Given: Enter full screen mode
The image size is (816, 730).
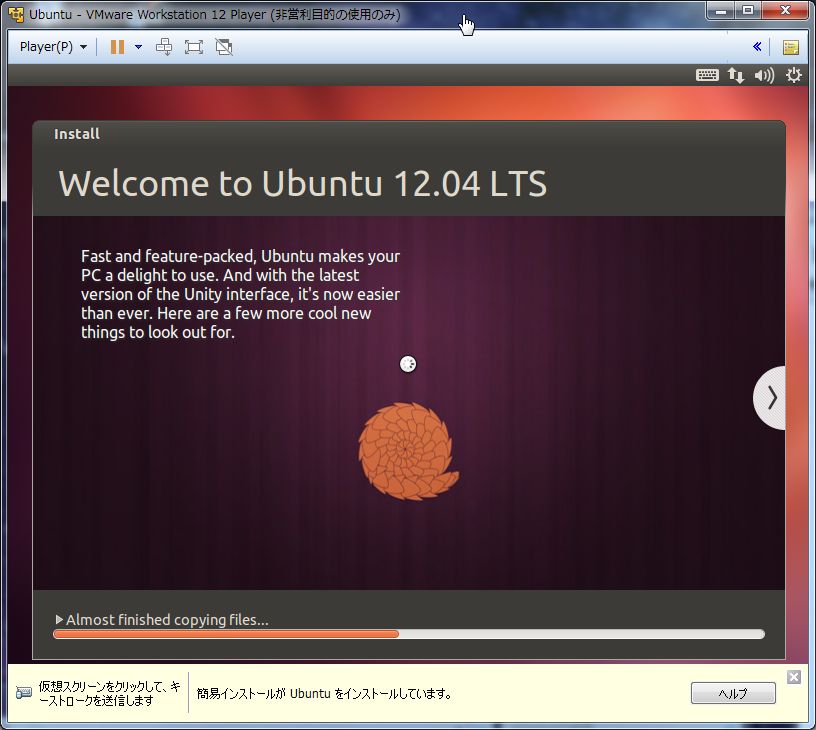Looking at the screenshot, I should pyautogui.click(x=194, y=47).
